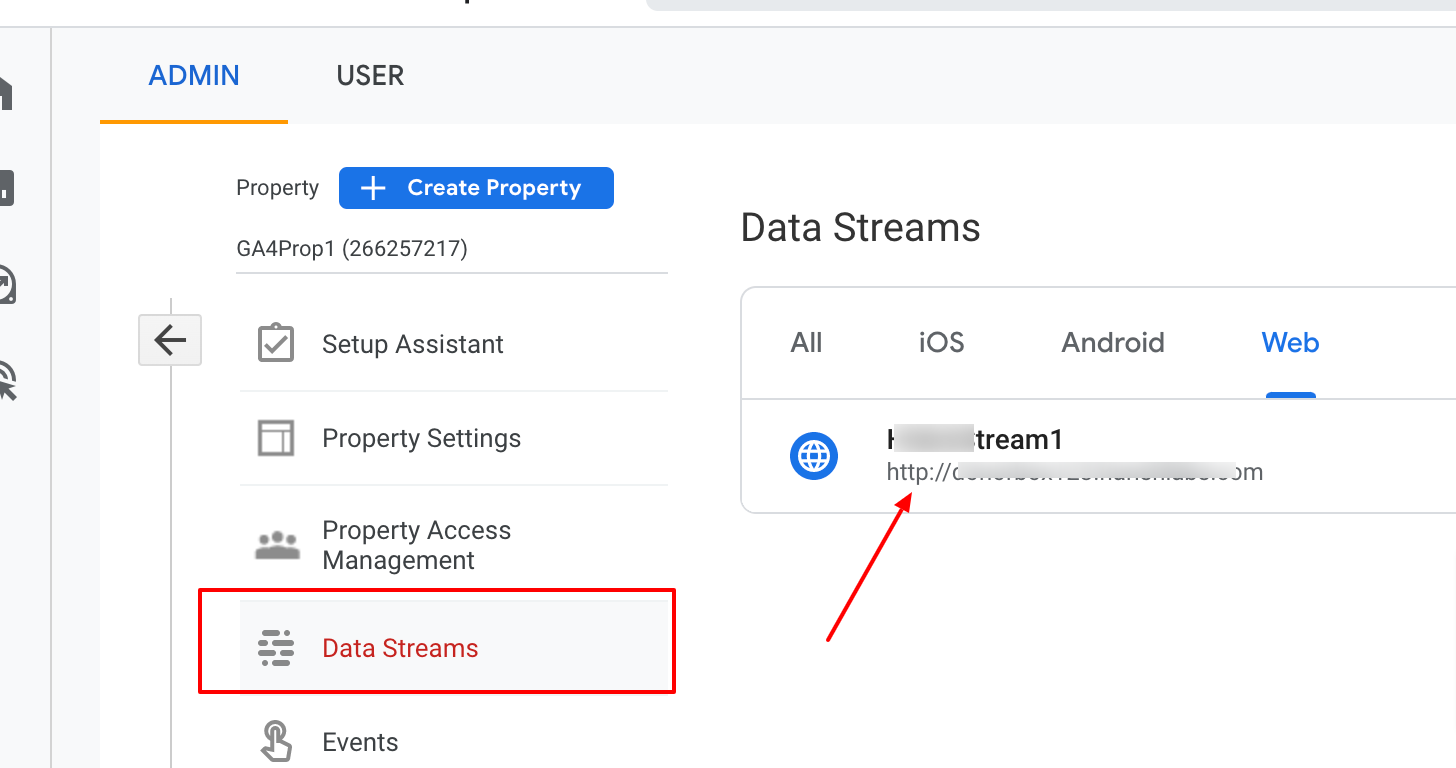The image size is (1456, 768).
Task: Select the ADMIN tab
Action: tap(194, 76)
